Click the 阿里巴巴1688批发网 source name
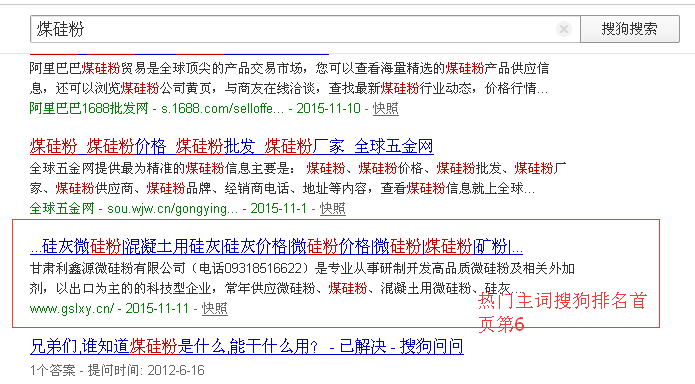Screen dimensions: 695x384 pyautogui.click(x=89, y=108)
